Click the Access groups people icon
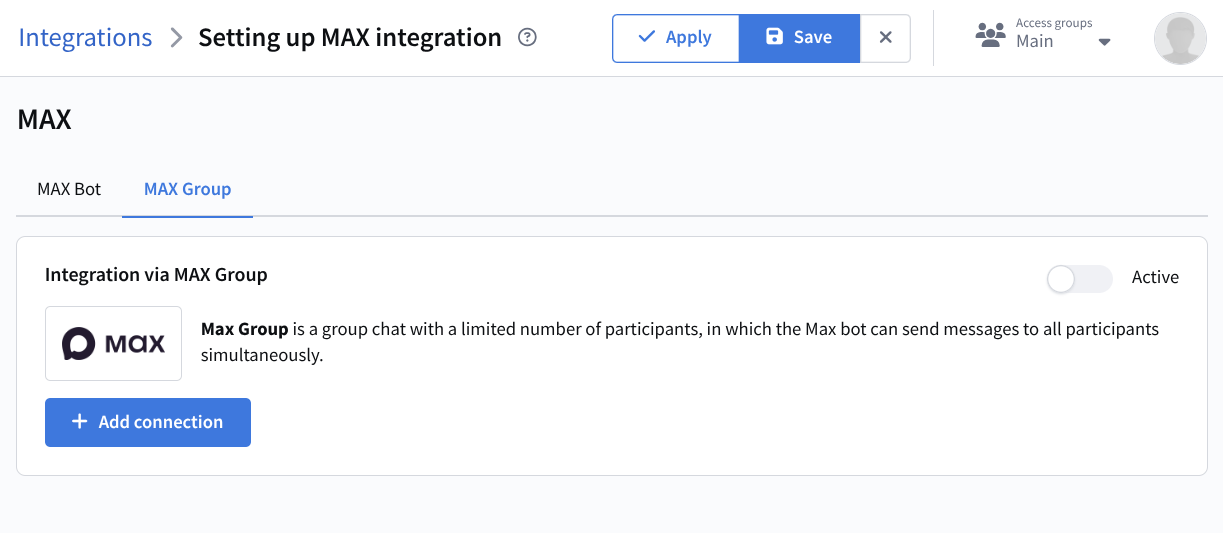1223x533 pixels. (990, 36)
